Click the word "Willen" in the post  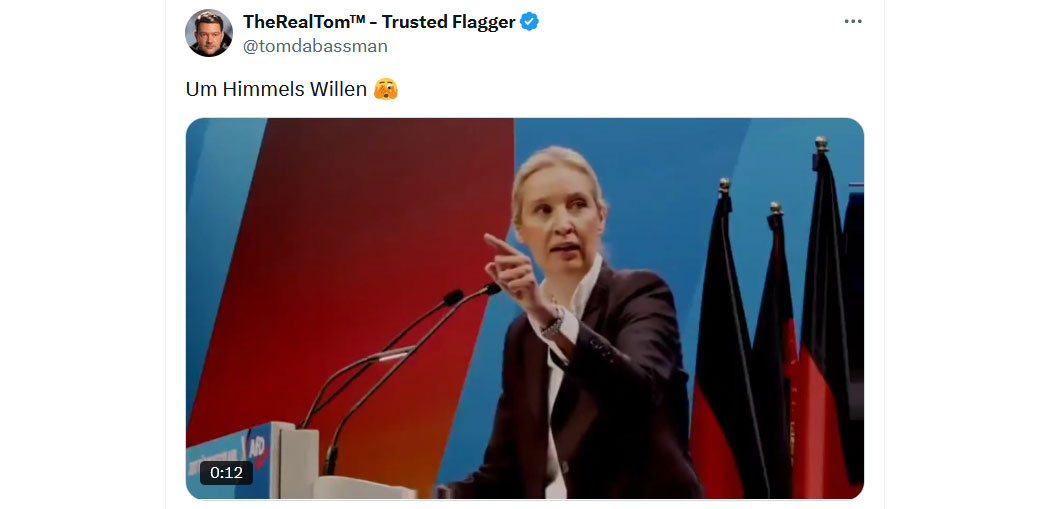tap(338, 89)
